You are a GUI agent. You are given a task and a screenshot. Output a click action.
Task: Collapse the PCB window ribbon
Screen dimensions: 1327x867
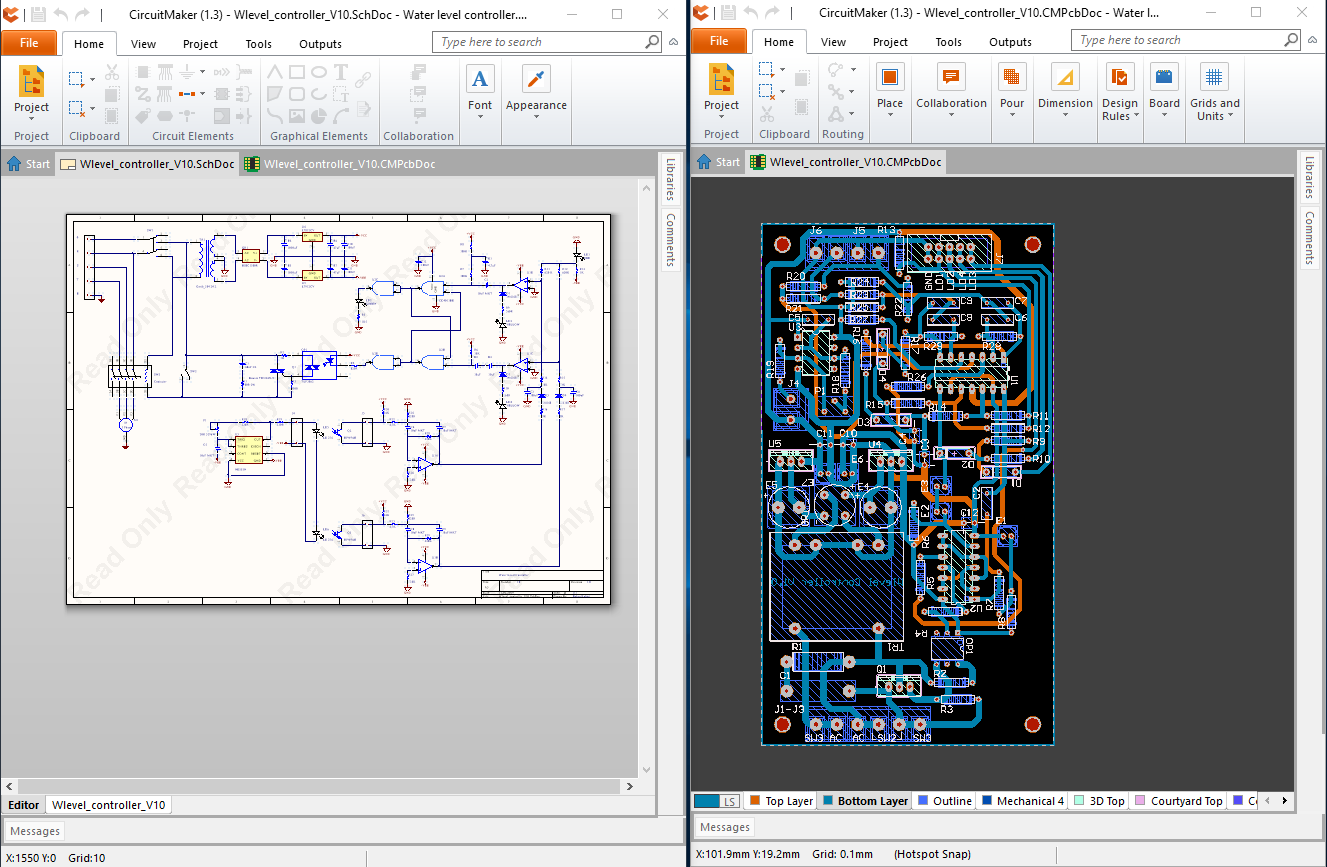tap(1313, 40)
